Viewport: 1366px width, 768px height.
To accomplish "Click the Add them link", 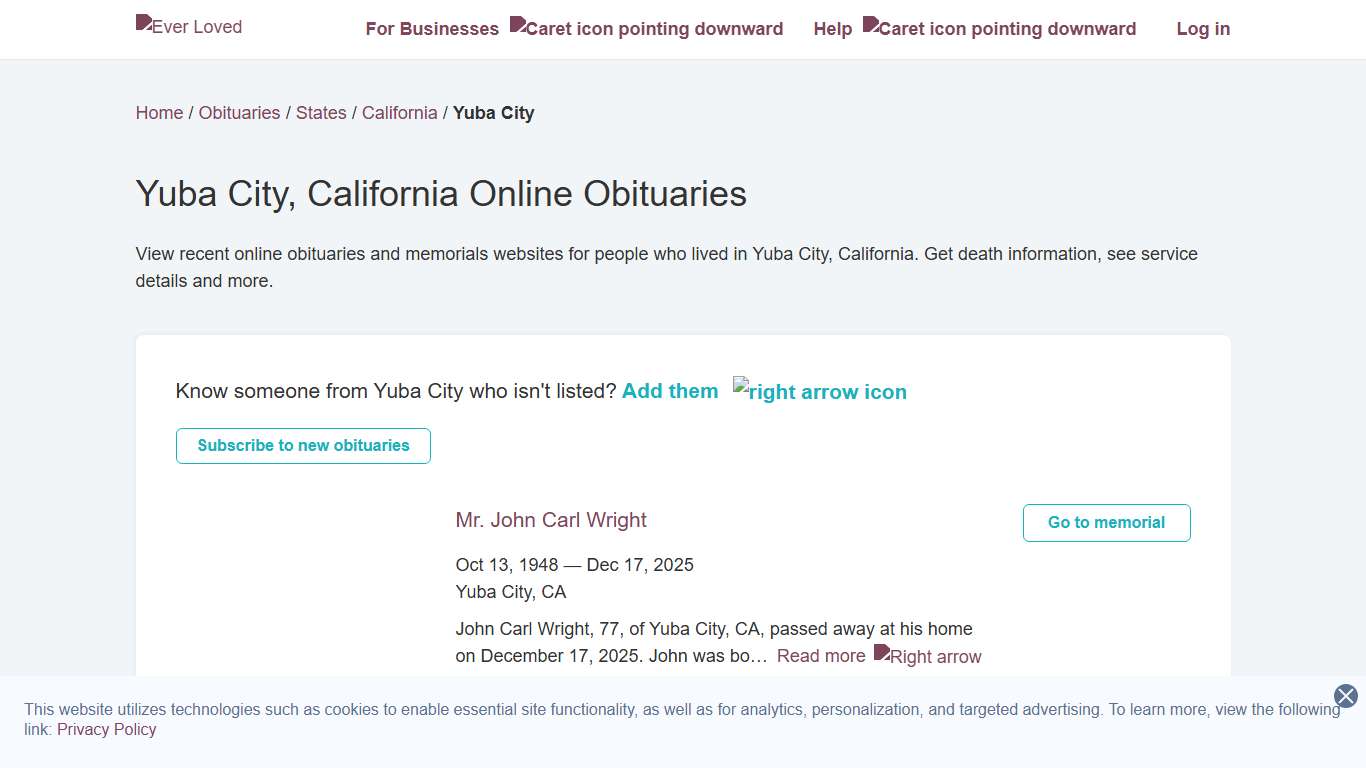I will click(670, 391).
